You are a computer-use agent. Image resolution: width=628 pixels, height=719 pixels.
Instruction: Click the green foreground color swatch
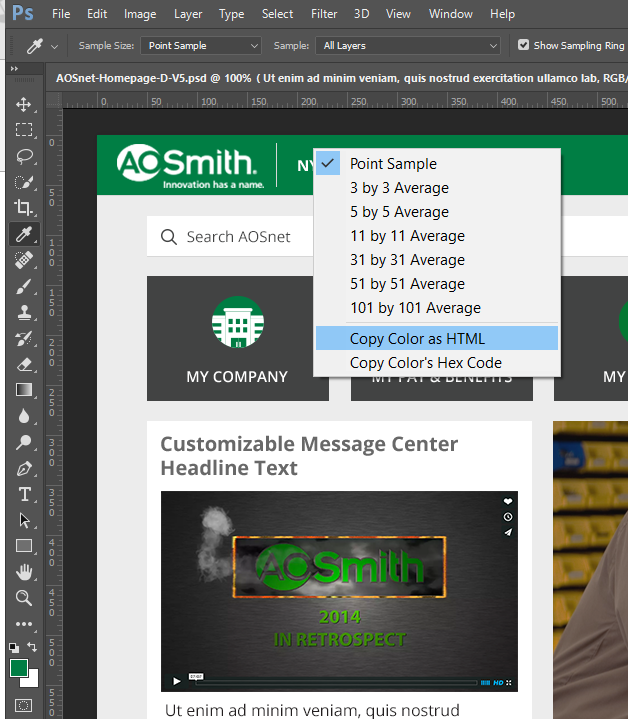click(18, 668)
